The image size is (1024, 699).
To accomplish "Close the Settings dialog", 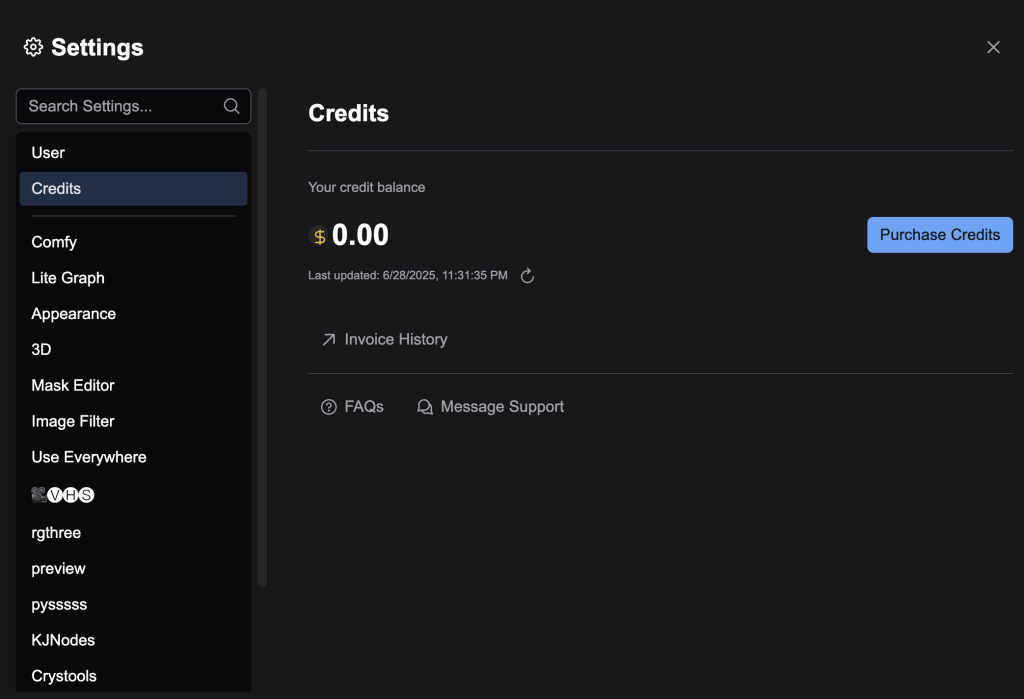I will coord(993,47).
